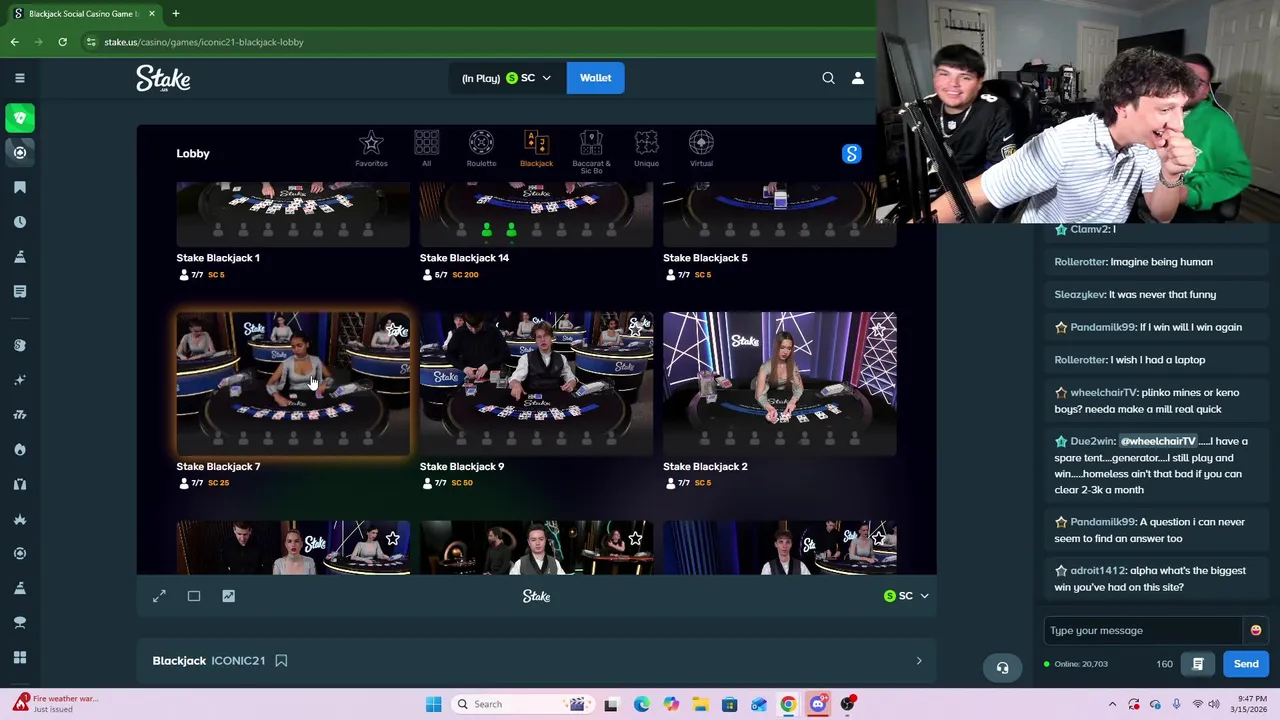Click the blue Stake S badge in lobby

pyautogui.click(x=851, y=154)
